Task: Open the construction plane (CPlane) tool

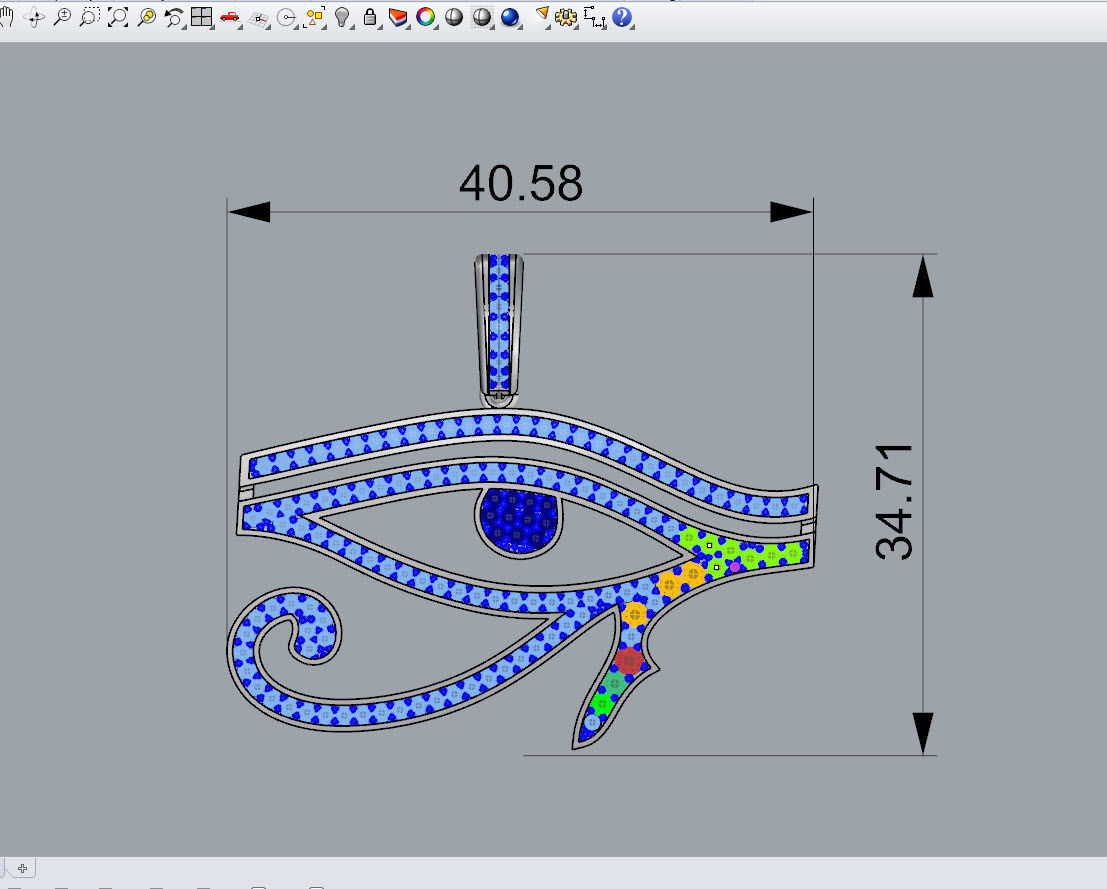Action: (258, 17)
